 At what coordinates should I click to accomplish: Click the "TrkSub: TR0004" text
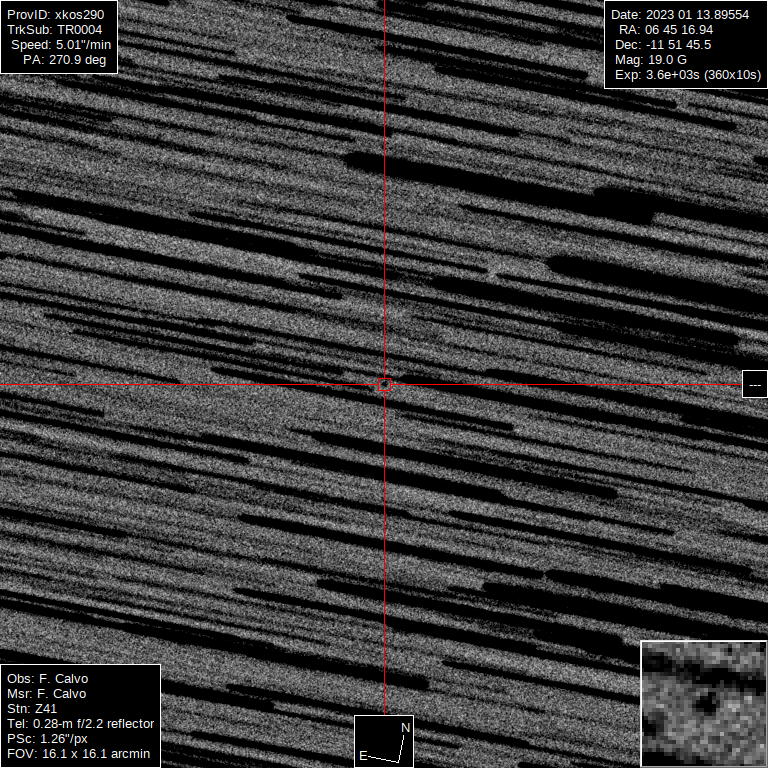point(54,30)
